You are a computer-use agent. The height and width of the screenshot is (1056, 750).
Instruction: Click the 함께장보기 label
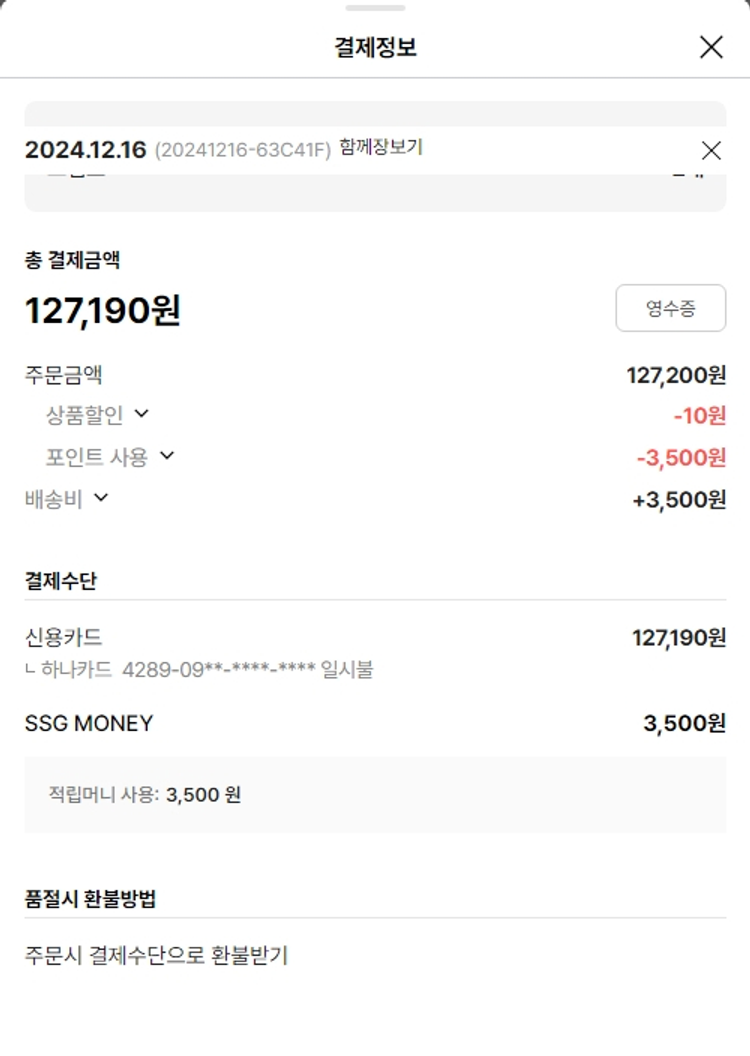(381, 148)
